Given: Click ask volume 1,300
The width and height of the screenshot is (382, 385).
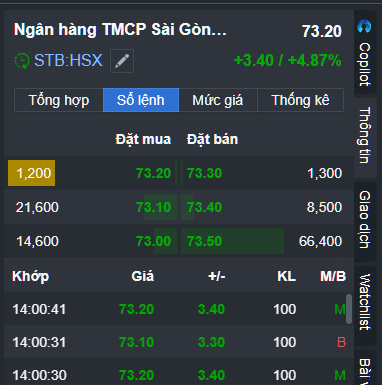Looking at the screenshot, I should tap(325, 173).
